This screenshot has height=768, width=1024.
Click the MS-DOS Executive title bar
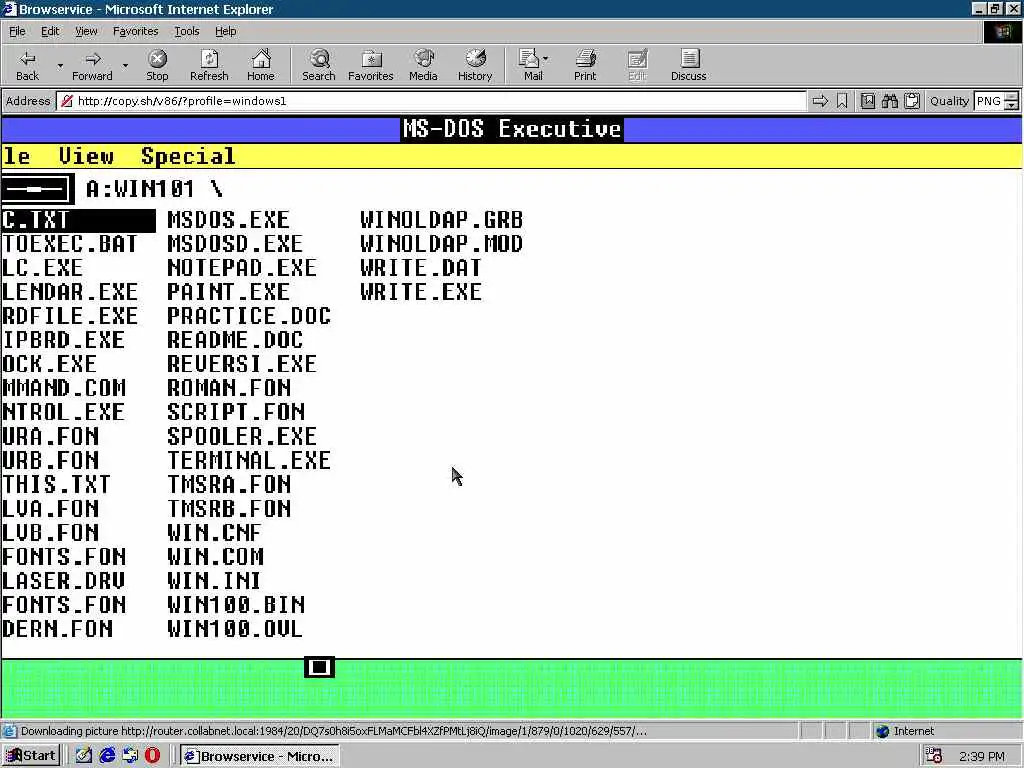coord(511,129)
